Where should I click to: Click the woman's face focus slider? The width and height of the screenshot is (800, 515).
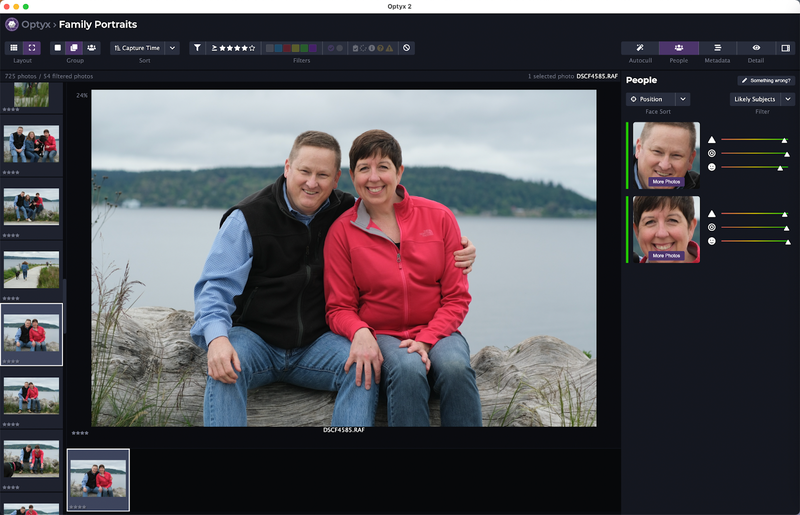(x=754, y=227)
